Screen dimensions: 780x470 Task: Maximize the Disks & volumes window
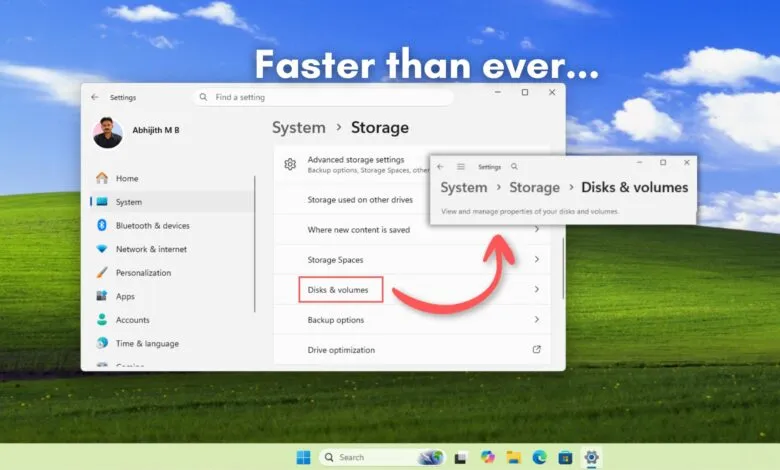663,163
